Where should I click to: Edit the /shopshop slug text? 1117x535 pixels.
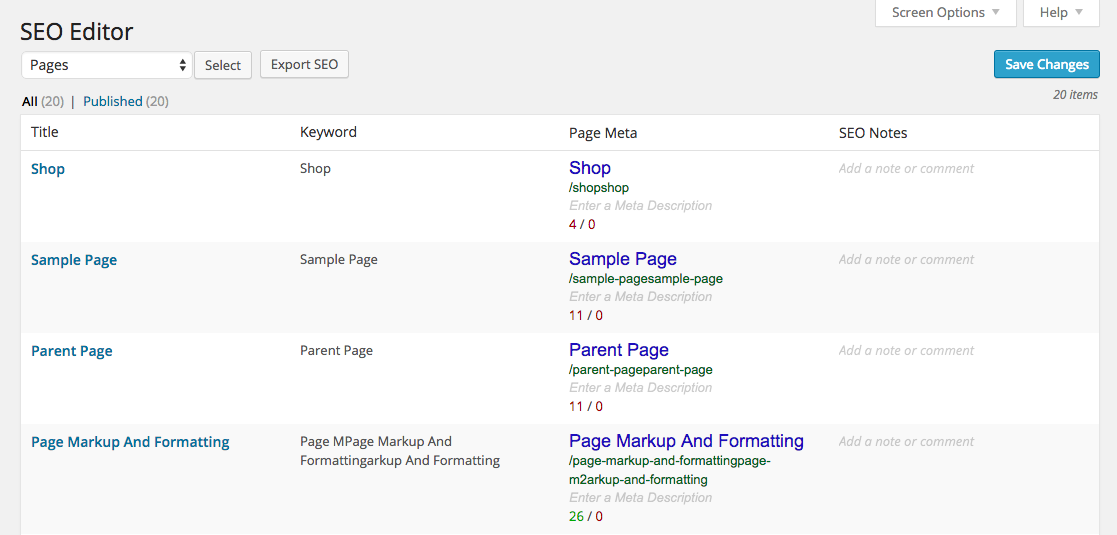pyautogui.click(x=599, y=187)
